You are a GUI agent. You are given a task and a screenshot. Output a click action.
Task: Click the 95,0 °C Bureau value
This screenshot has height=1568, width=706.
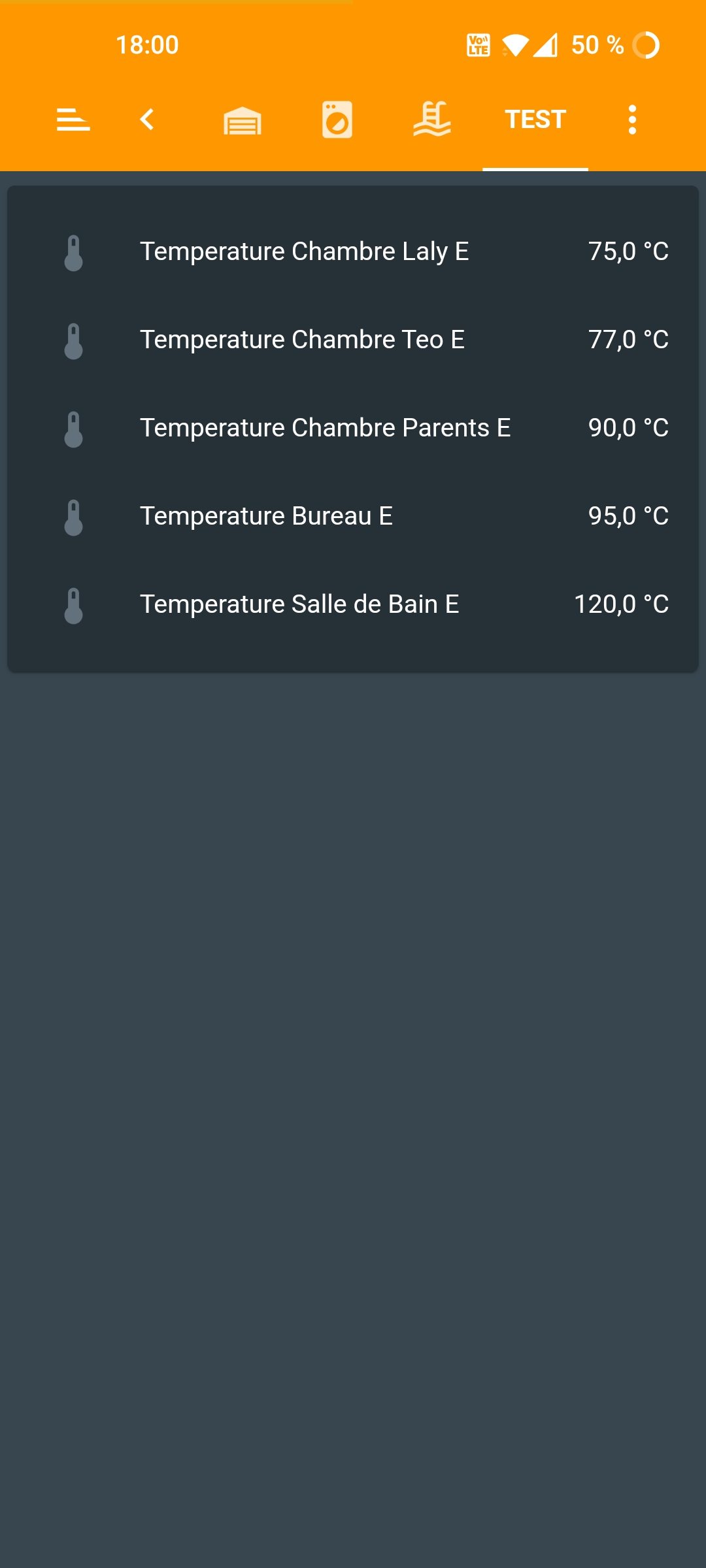pos(628,516)
